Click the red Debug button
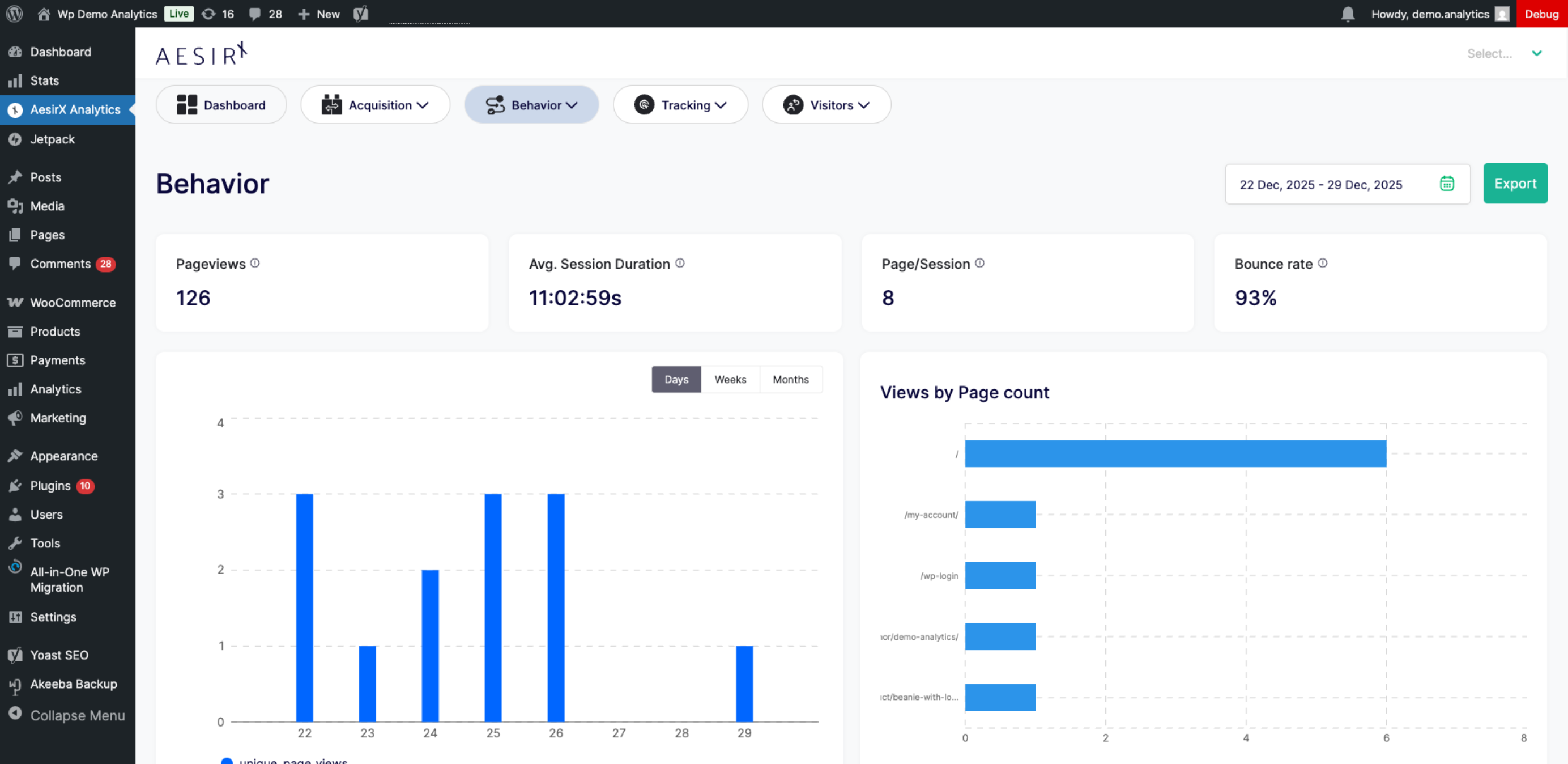Image resolution: width=1568 pixels, height=764 pixels. click(1541, 14)
